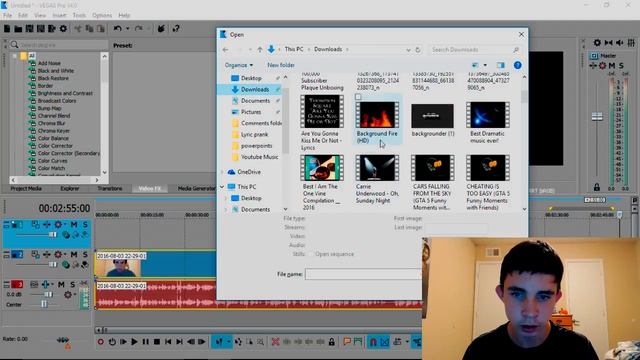Click Go to End in transport bar
Screen dimensions: 640x360
tap(179, 342)
